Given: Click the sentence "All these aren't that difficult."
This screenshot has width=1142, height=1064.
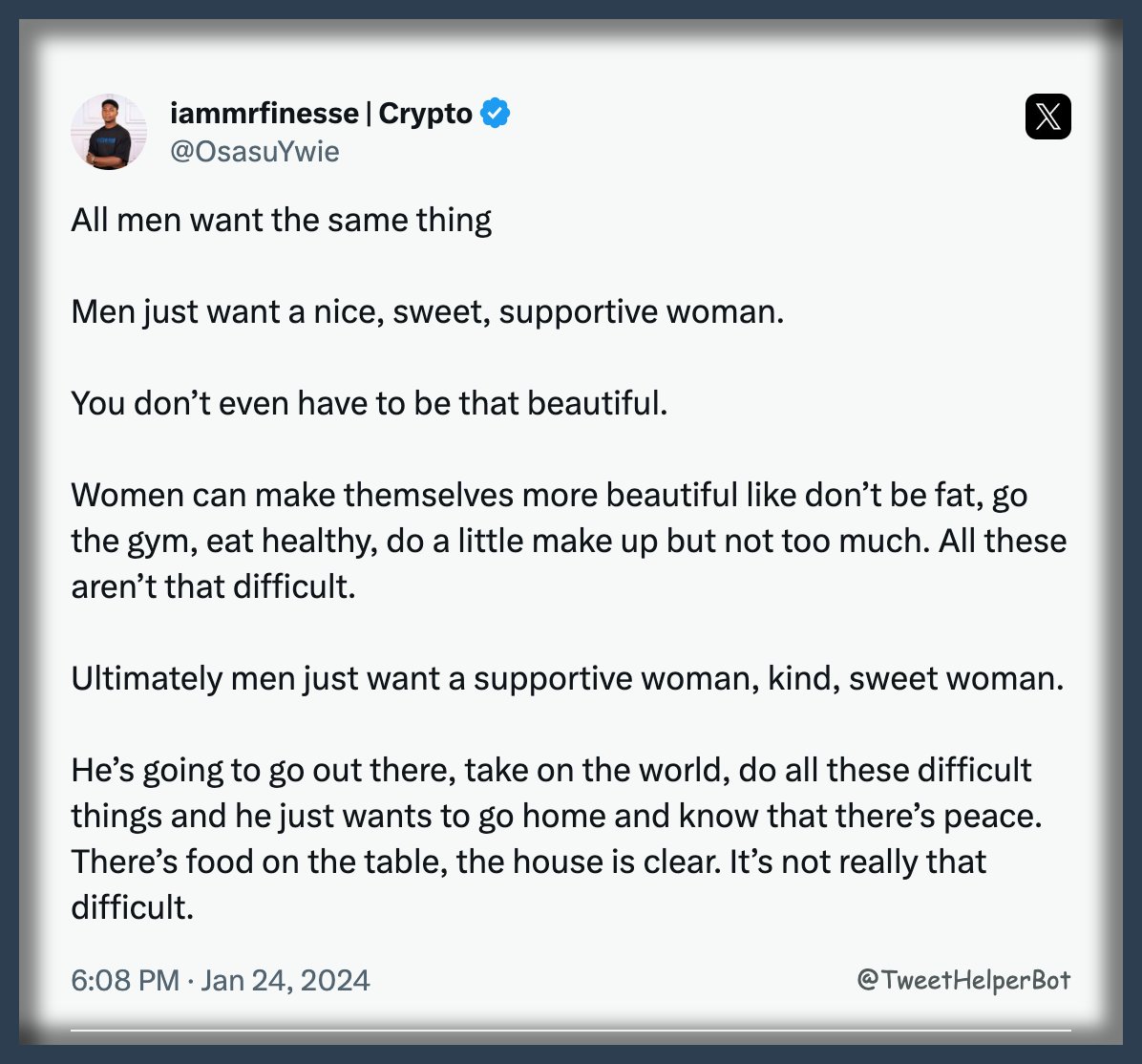Looking at the screenshot, I should 1003,541.
